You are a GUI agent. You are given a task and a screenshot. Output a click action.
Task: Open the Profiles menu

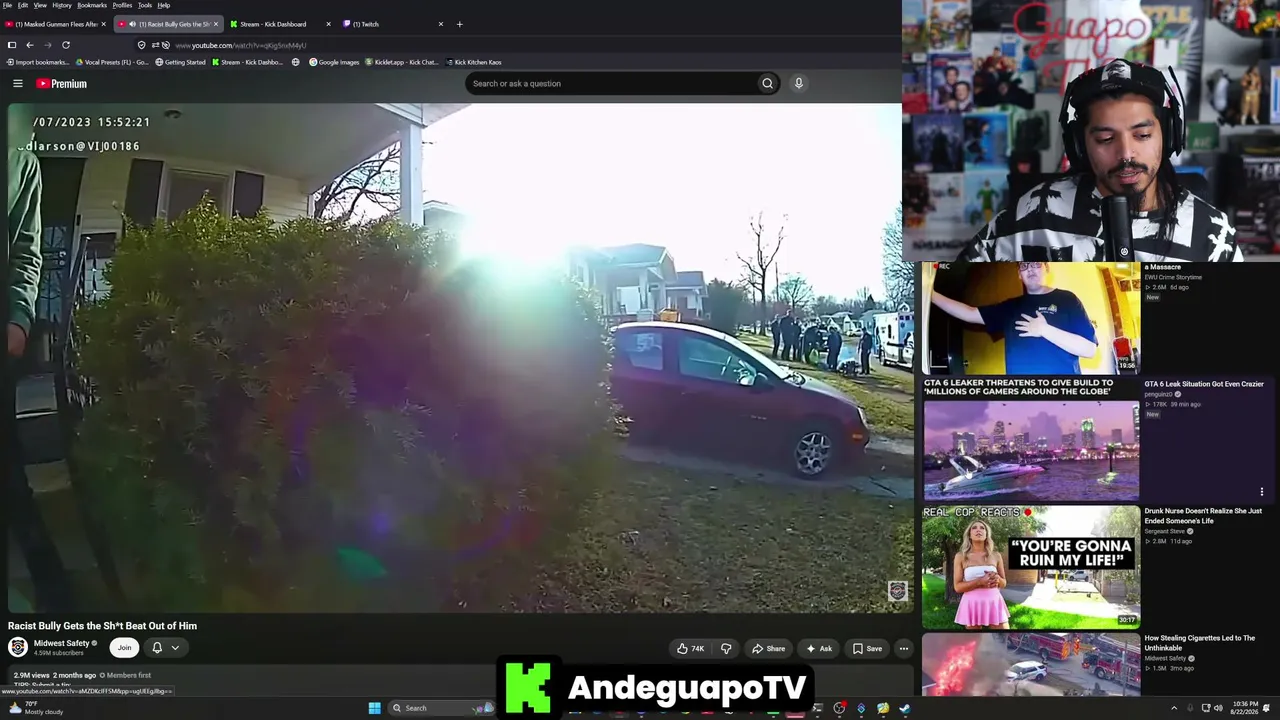click(122, 5)
